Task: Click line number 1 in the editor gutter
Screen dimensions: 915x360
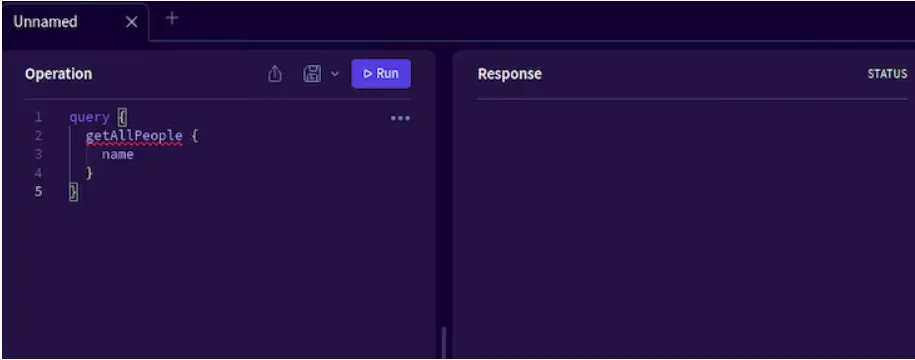Action: tap(38, 117)
